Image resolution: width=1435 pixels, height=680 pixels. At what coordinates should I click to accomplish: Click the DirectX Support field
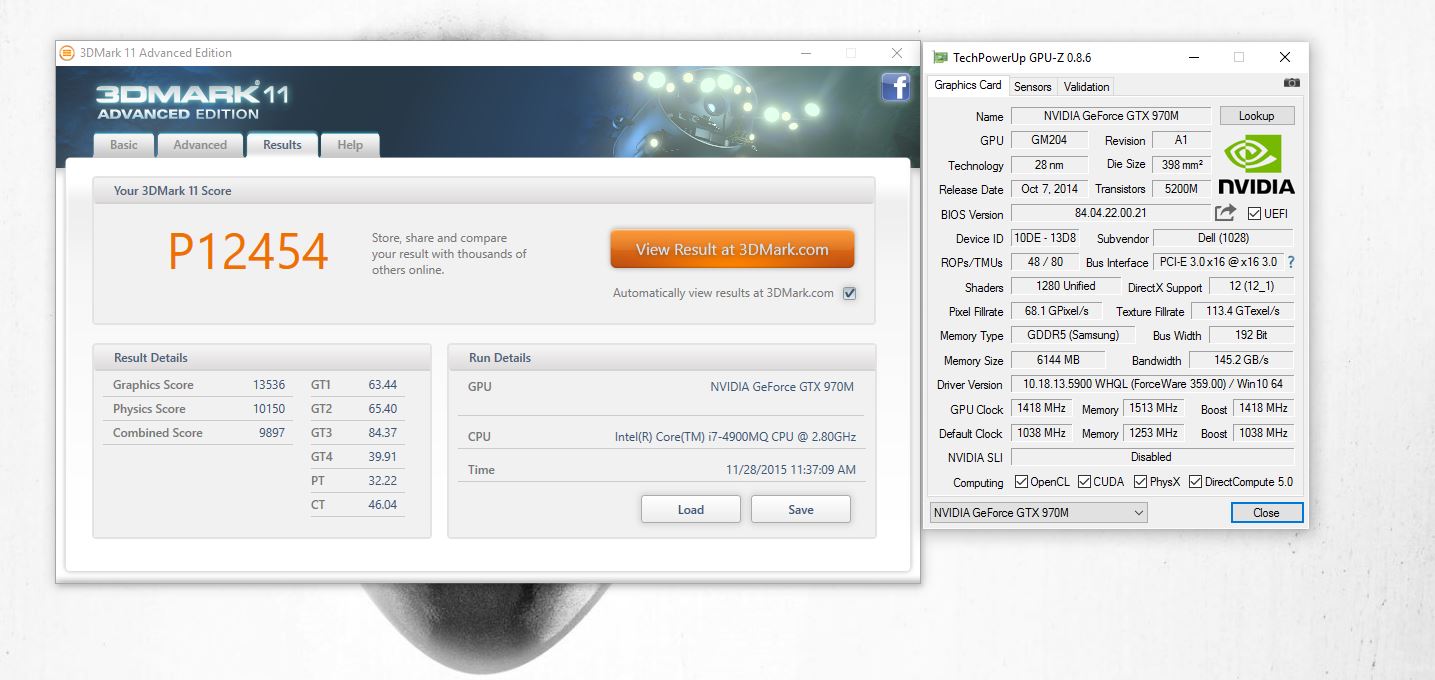click(1252, 286)
